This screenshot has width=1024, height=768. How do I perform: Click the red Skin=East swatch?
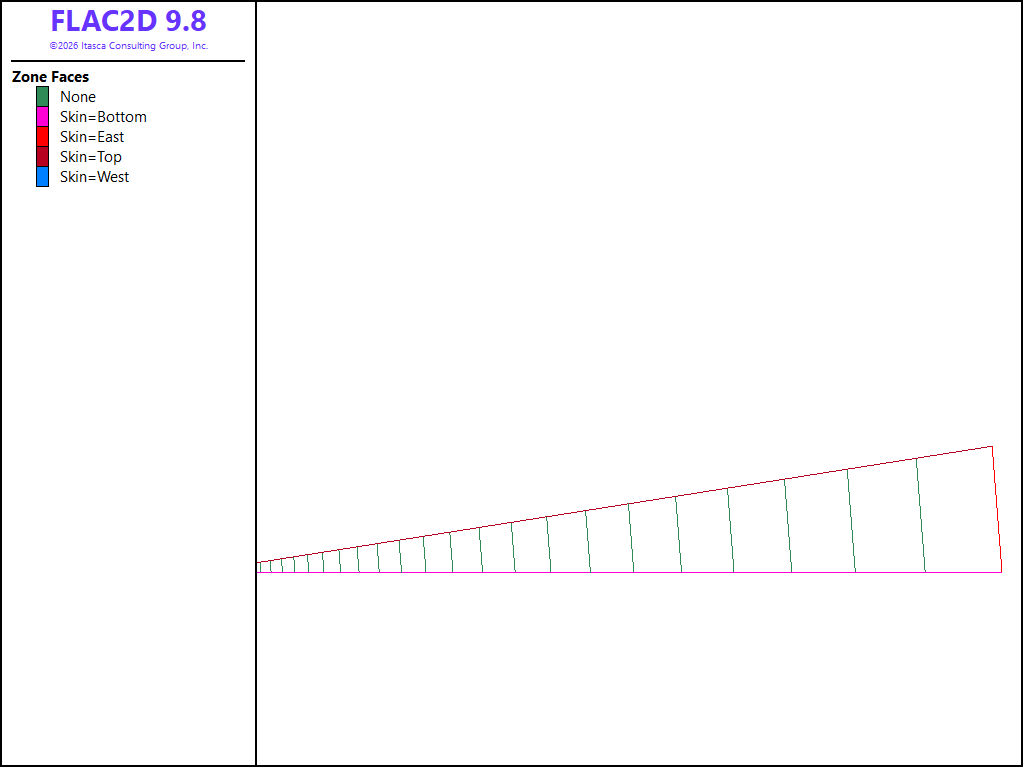42,136
